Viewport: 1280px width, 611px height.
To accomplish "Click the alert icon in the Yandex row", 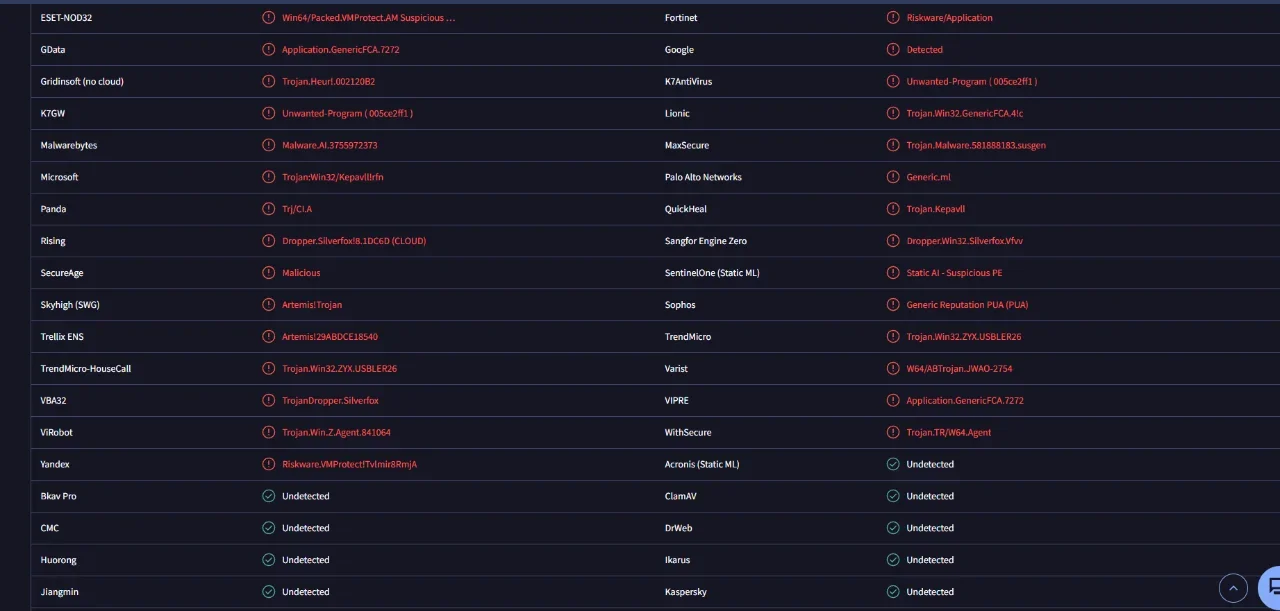I will pyautogui.click(x=268, y=464).
